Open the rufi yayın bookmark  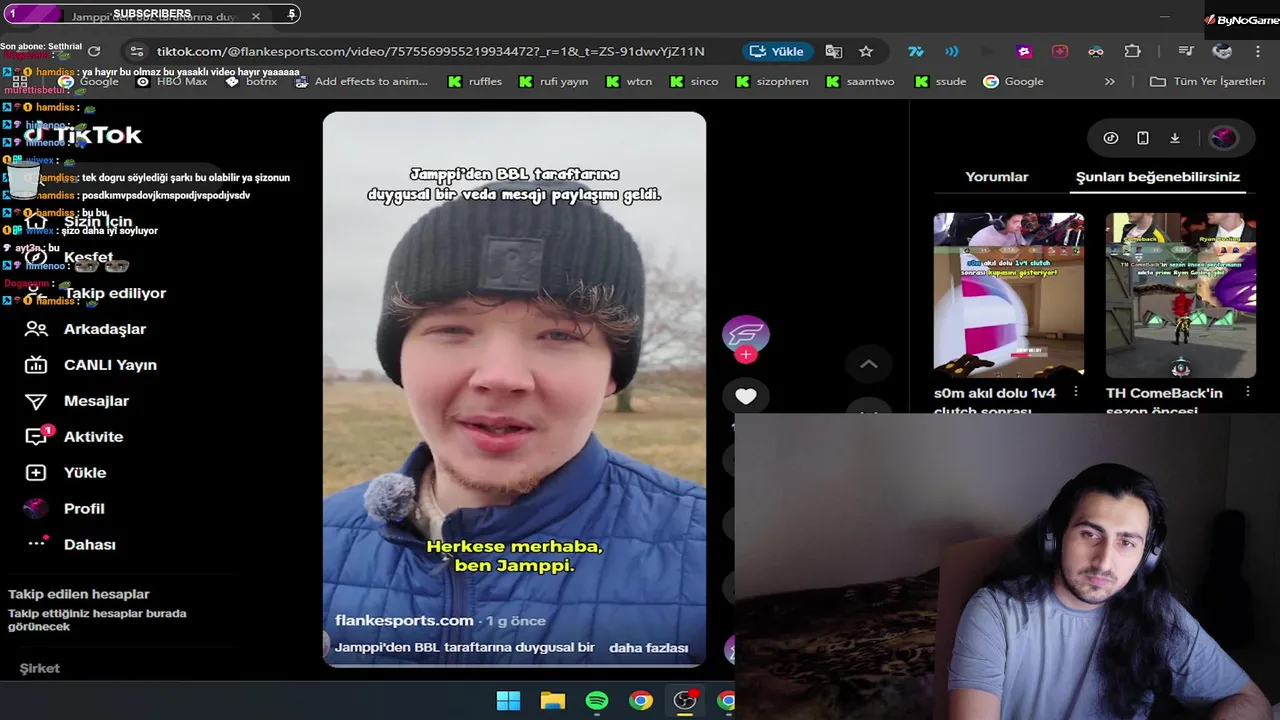coord(553,82)
